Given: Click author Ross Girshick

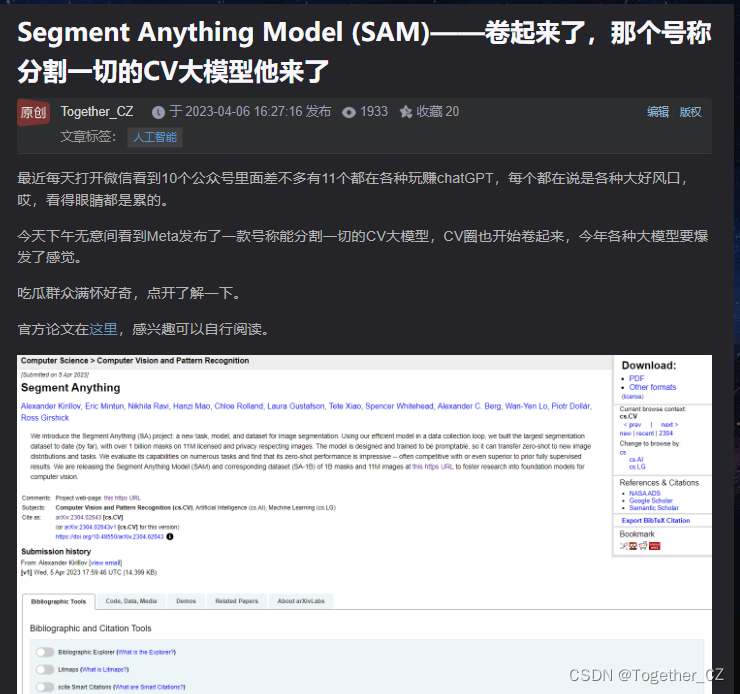Looking at the screenshot, I should coord(45,418).
